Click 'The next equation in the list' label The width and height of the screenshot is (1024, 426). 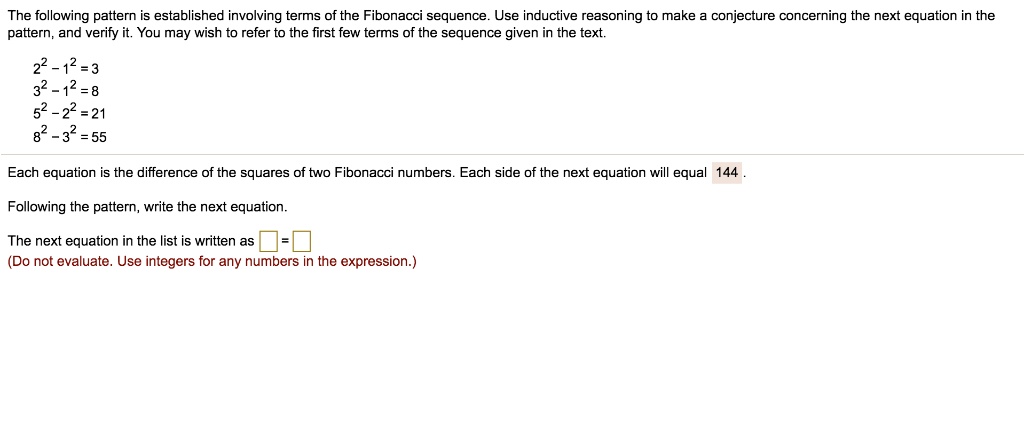click(131, 241)
